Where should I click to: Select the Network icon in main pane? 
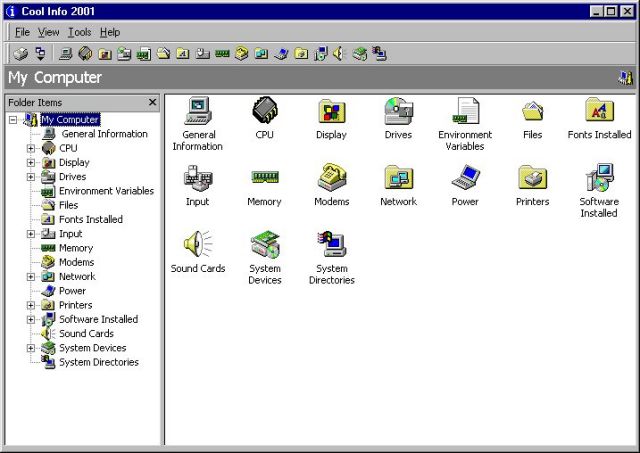click(399, 177)
